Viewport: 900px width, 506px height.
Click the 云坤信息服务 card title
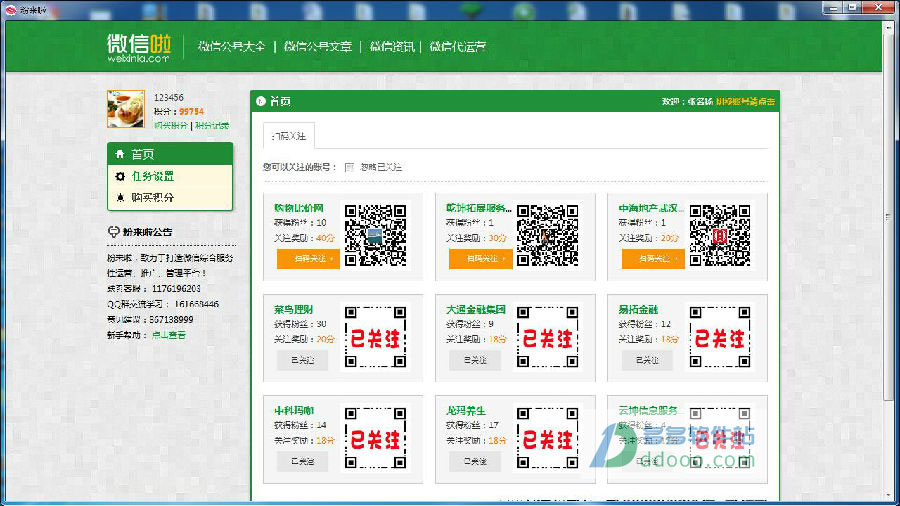tap(648, 411)
